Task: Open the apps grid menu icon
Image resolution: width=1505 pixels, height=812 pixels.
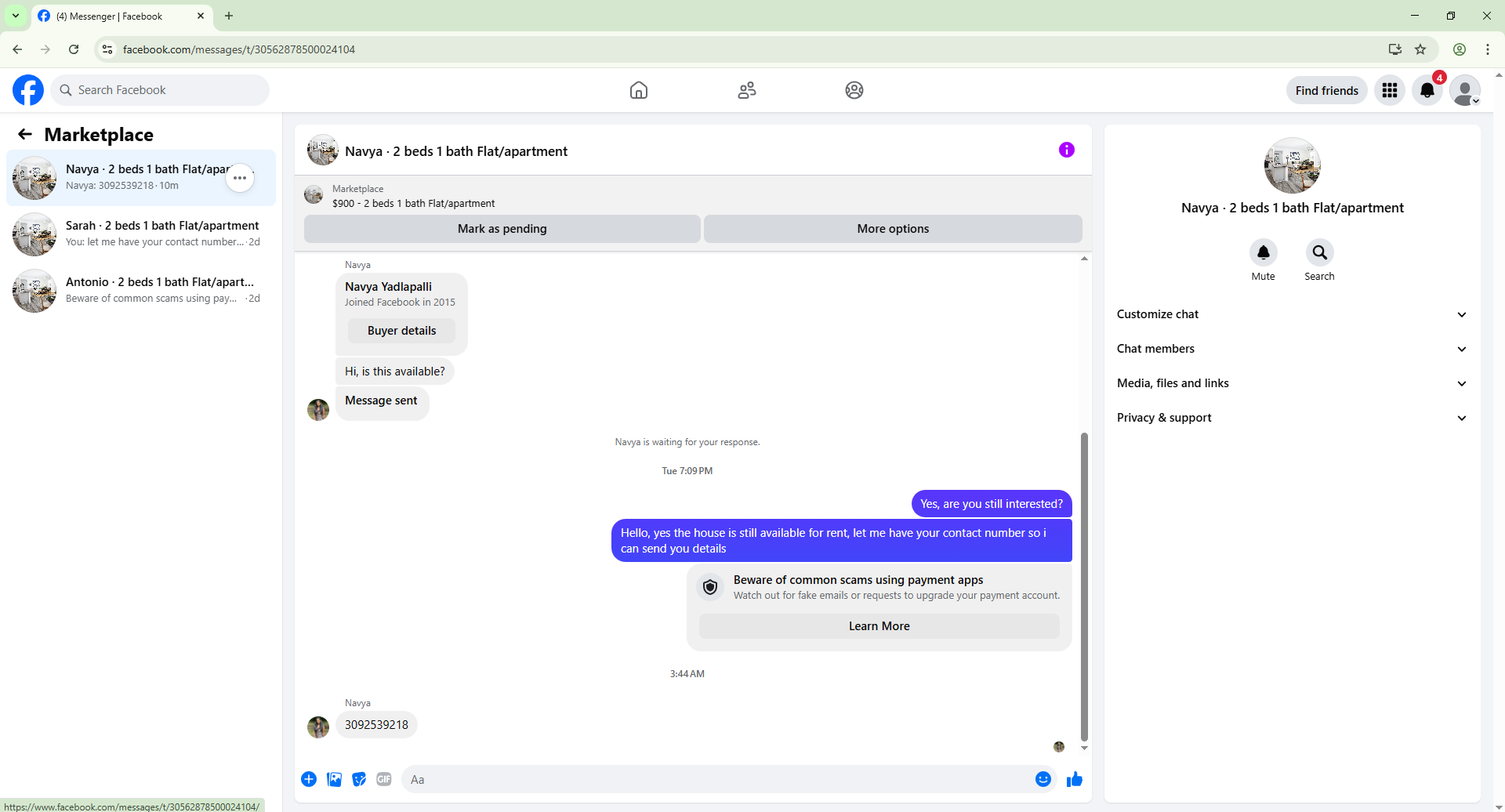Action: click(1390, 90)
